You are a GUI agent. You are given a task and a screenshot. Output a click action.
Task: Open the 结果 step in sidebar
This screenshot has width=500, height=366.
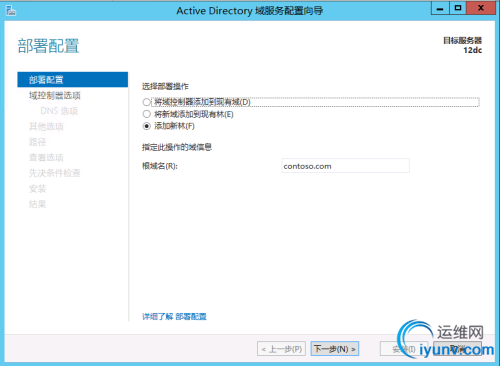pos(37,204)
